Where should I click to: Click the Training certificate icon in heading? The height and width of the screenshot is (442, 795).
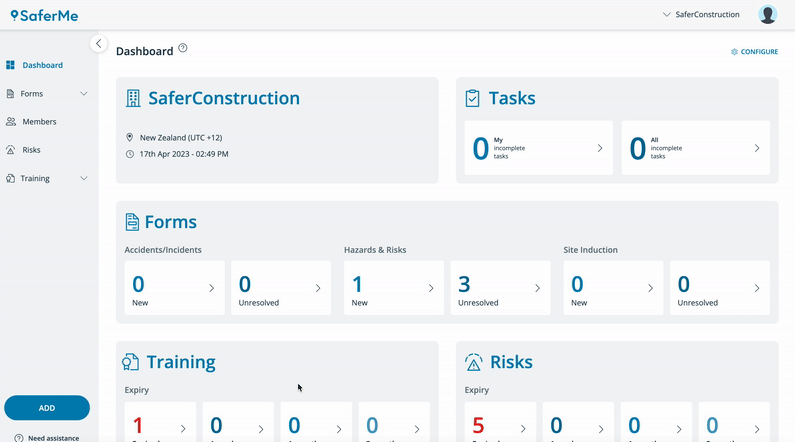[130, 362]
